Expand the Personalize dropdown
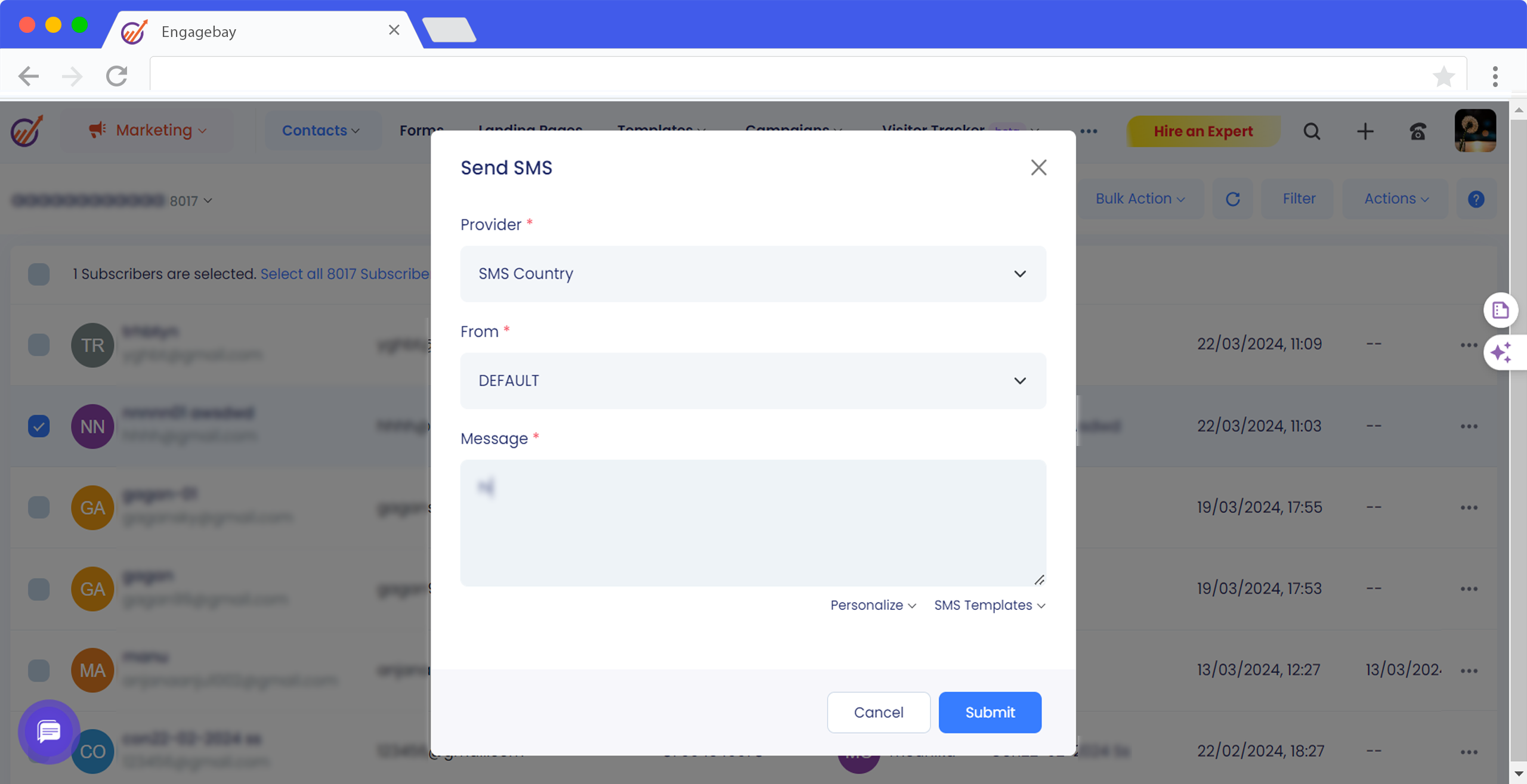The height and width of the screenshot is (784, 1527). pyautogui.click(x=873, y=605)
